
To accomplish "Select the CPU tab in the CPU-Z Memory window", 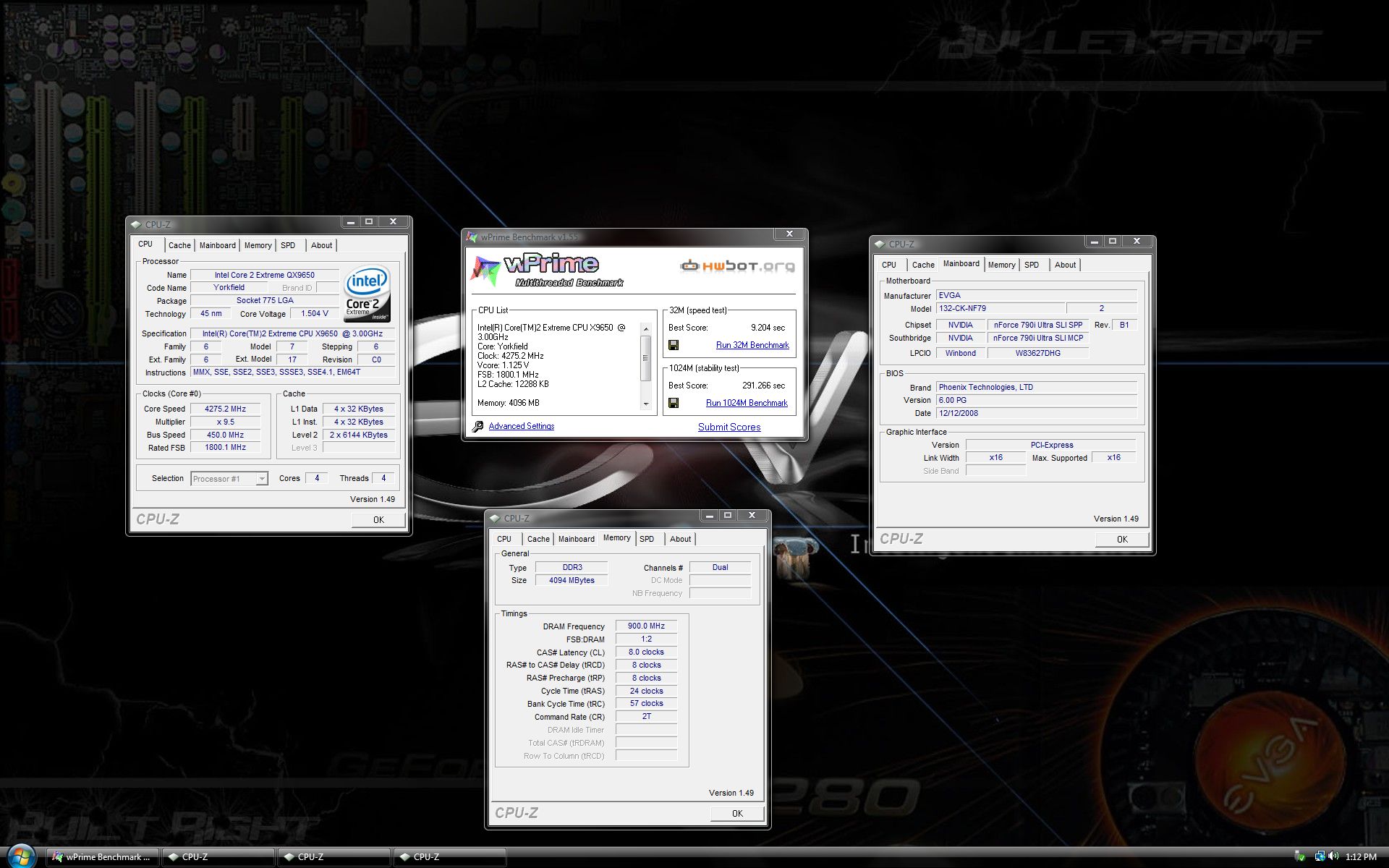I will (x=504, y=539).
